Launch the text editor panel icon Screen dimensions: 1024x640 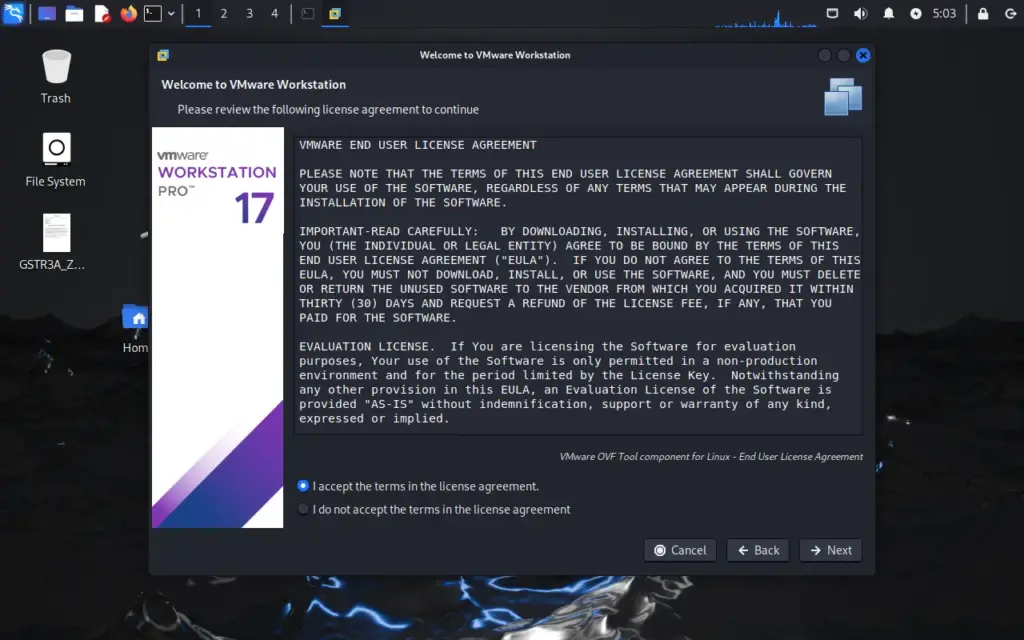pos(102,14)
